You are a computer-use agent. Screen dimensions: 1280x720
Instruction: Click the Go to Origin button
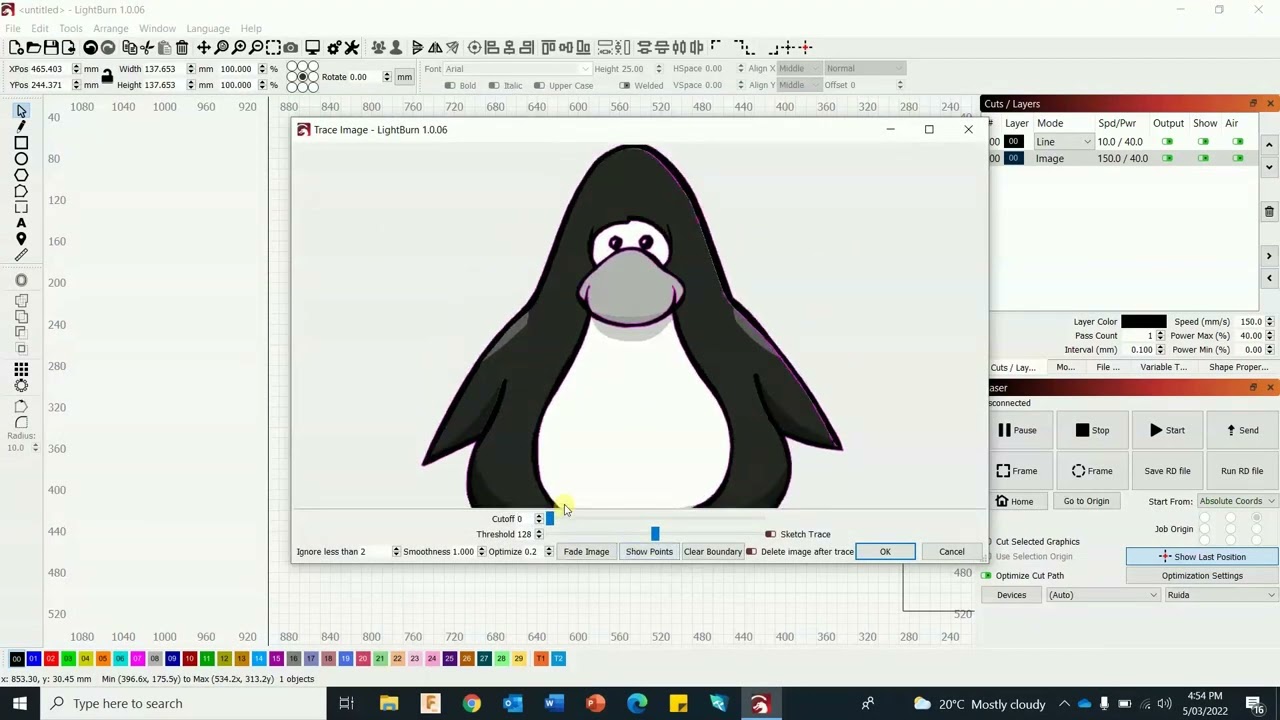pos(1086,501)
